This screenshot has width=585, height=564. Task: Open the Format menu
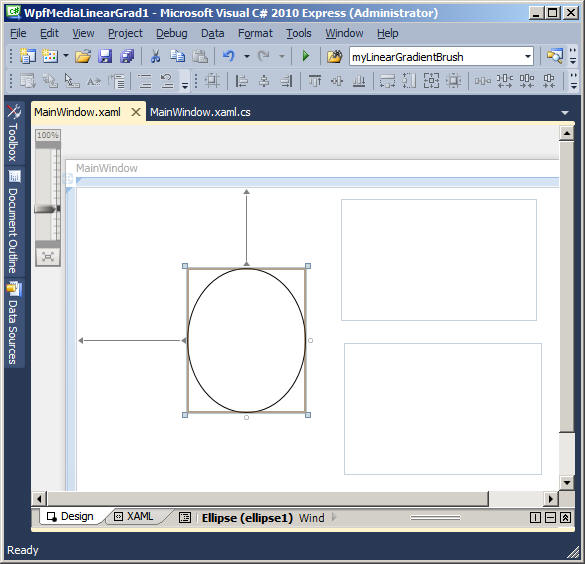tap(255, 34)
